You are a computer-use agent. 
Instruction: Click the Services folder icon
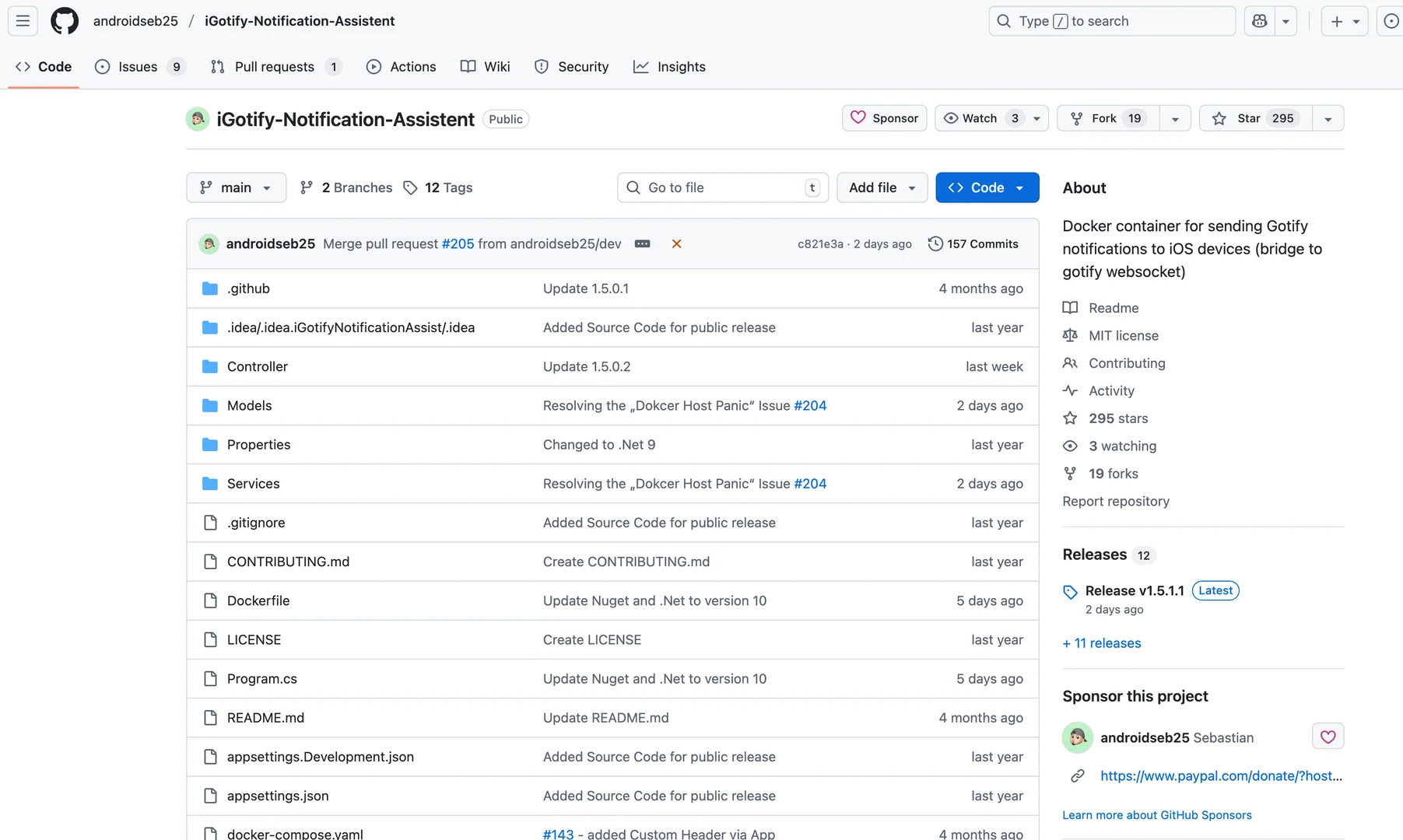coord(209,483)
